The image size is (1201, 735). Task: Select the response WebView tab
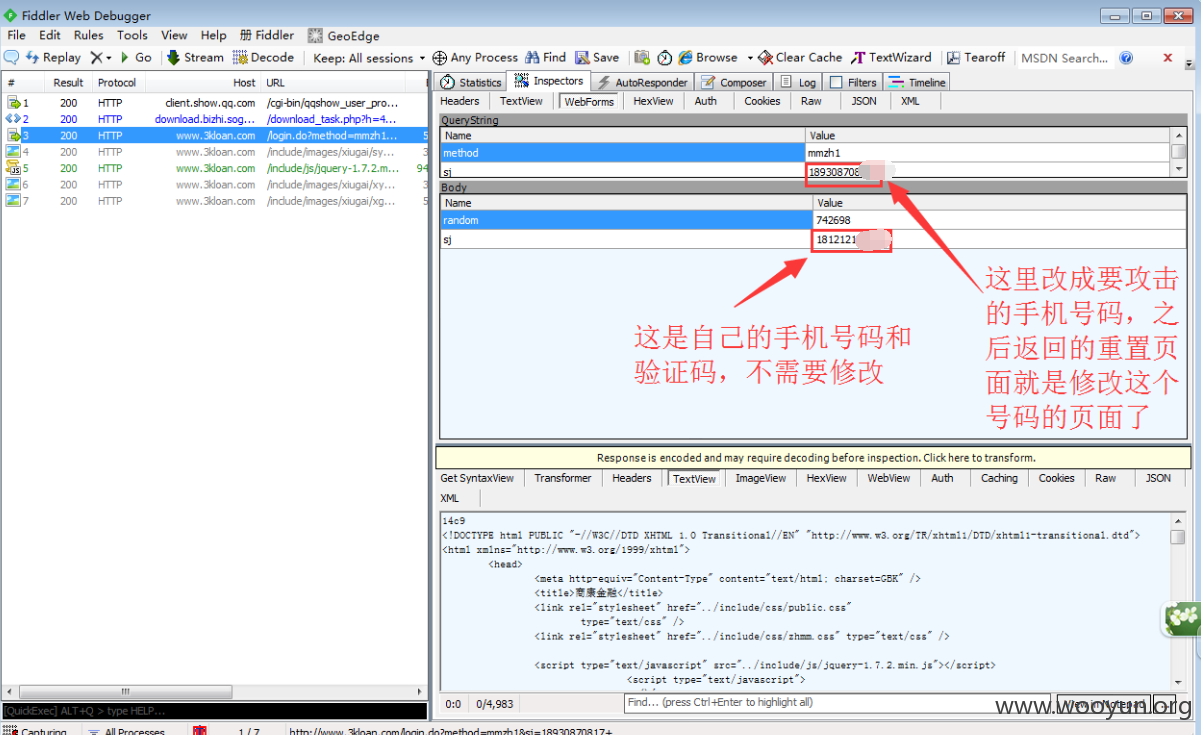click(x=889, y=478)
